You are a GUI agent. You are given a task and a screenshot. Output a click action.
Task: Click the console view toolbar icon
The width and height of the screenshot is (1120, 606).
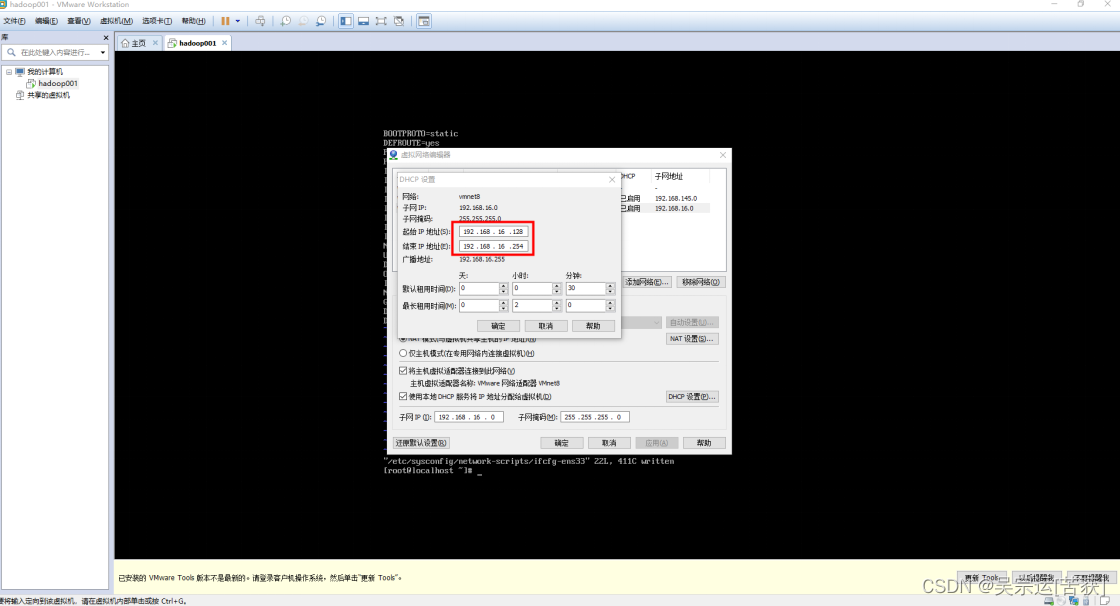tap(424, 21)
